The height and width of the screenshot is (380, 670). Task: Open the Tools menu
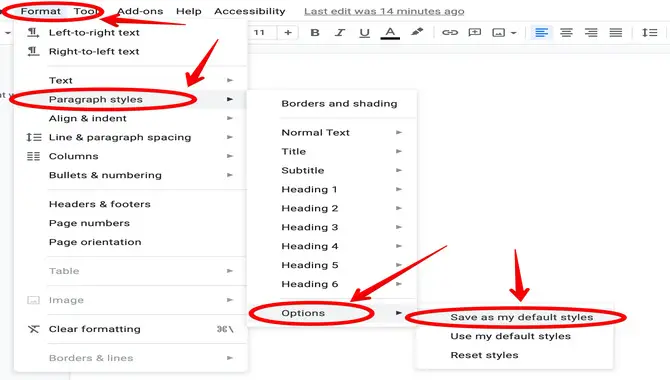tap(86, 11)
